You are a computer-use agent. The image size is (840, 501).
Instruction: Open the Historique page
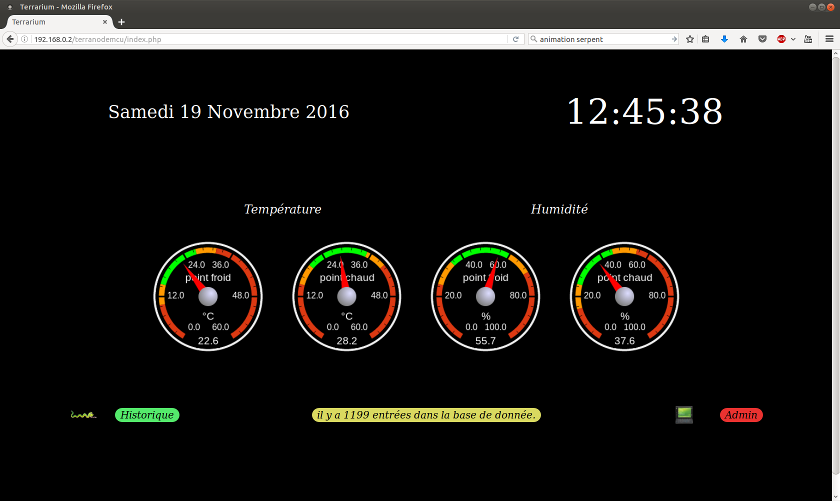[147, 415]
